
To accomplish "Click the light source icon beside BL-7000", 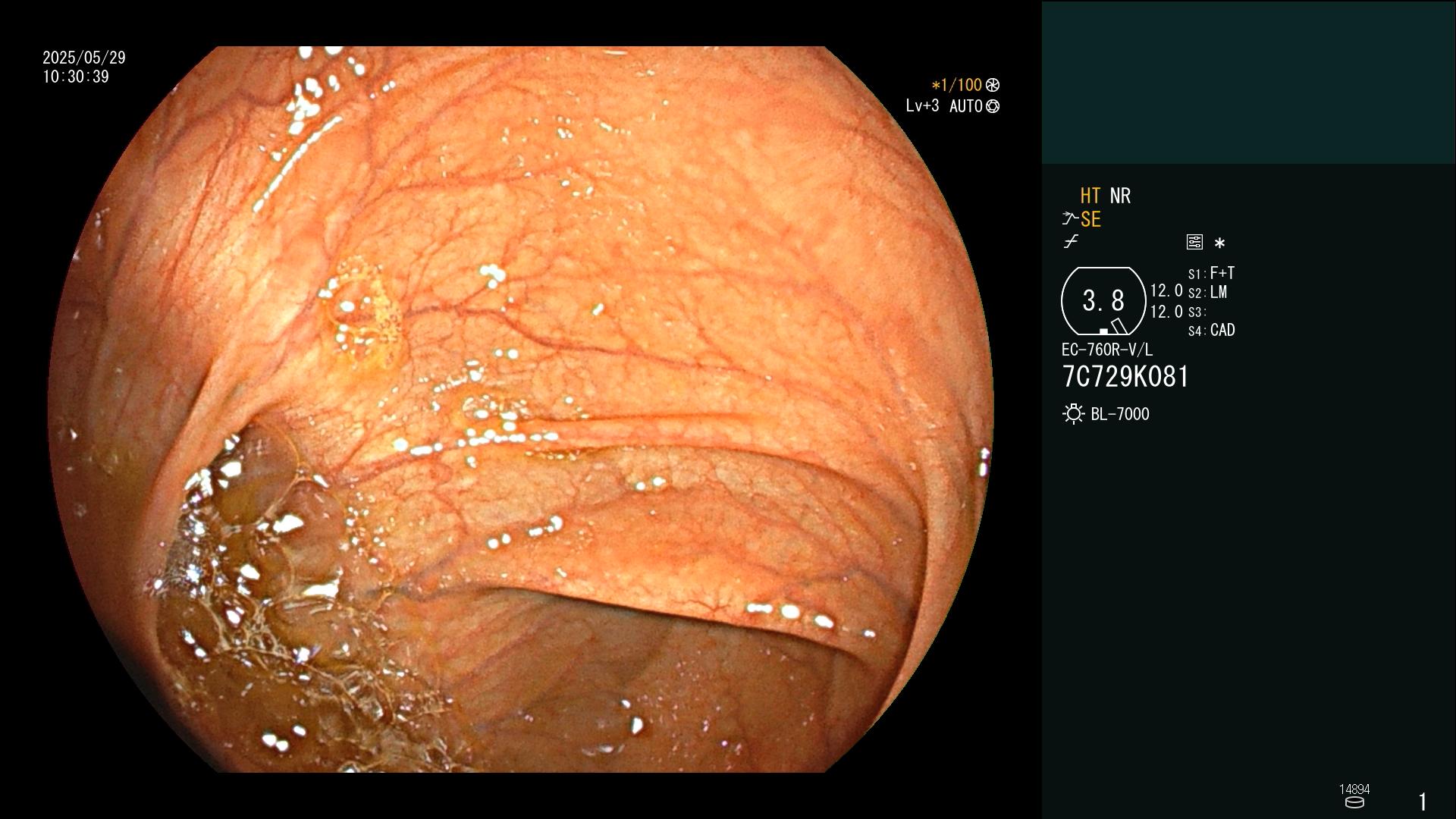I will coord(1074,414).
